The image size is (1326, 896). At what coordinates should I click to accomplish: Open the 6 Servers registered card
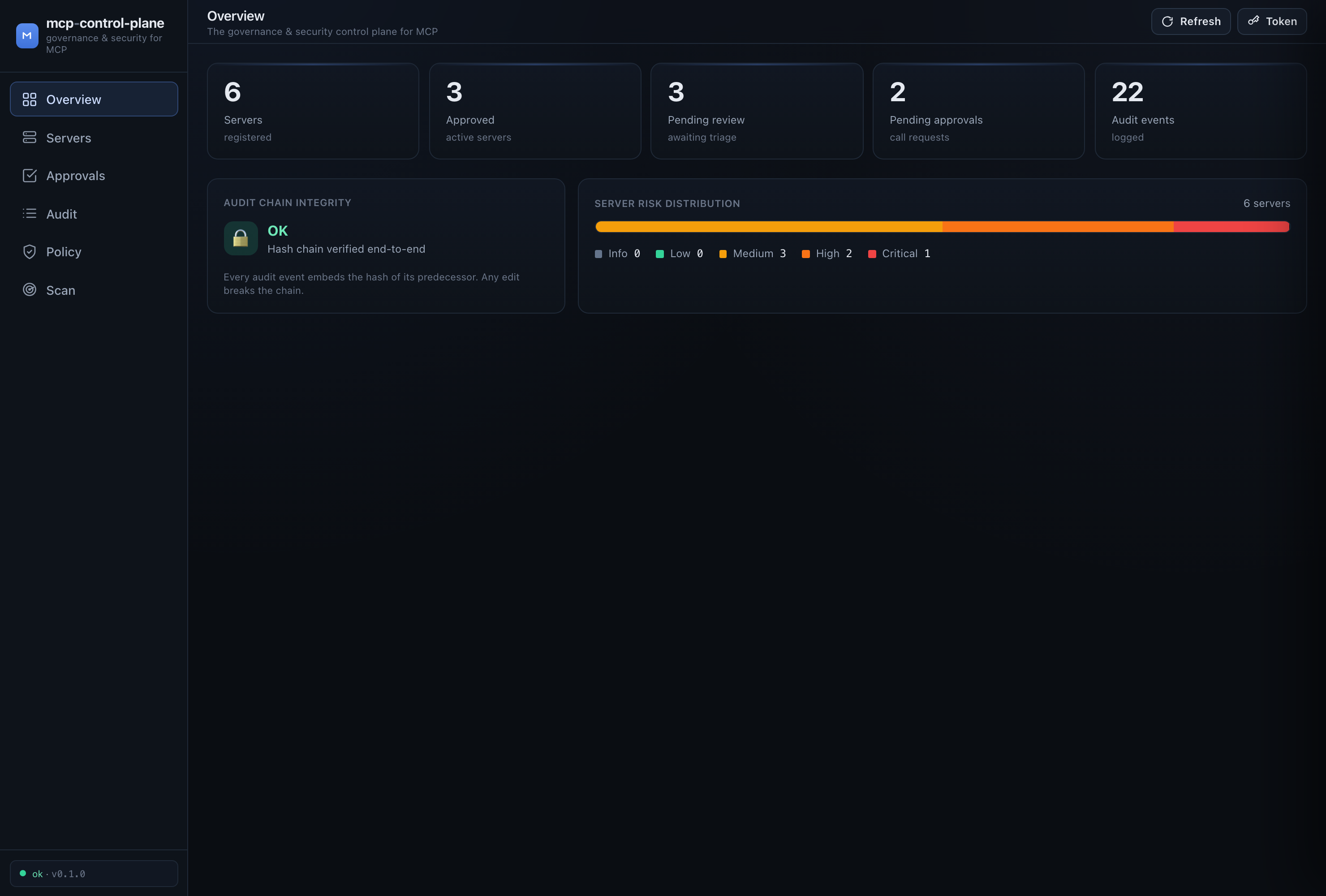[313, 111]
